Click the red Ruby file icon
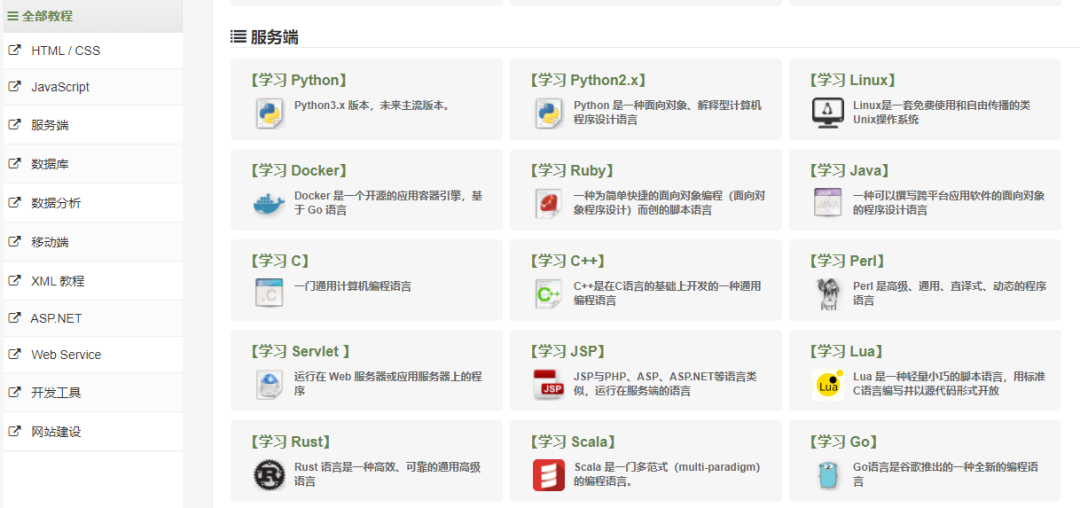Screen dimensions: 1080x508 [549, 204]
